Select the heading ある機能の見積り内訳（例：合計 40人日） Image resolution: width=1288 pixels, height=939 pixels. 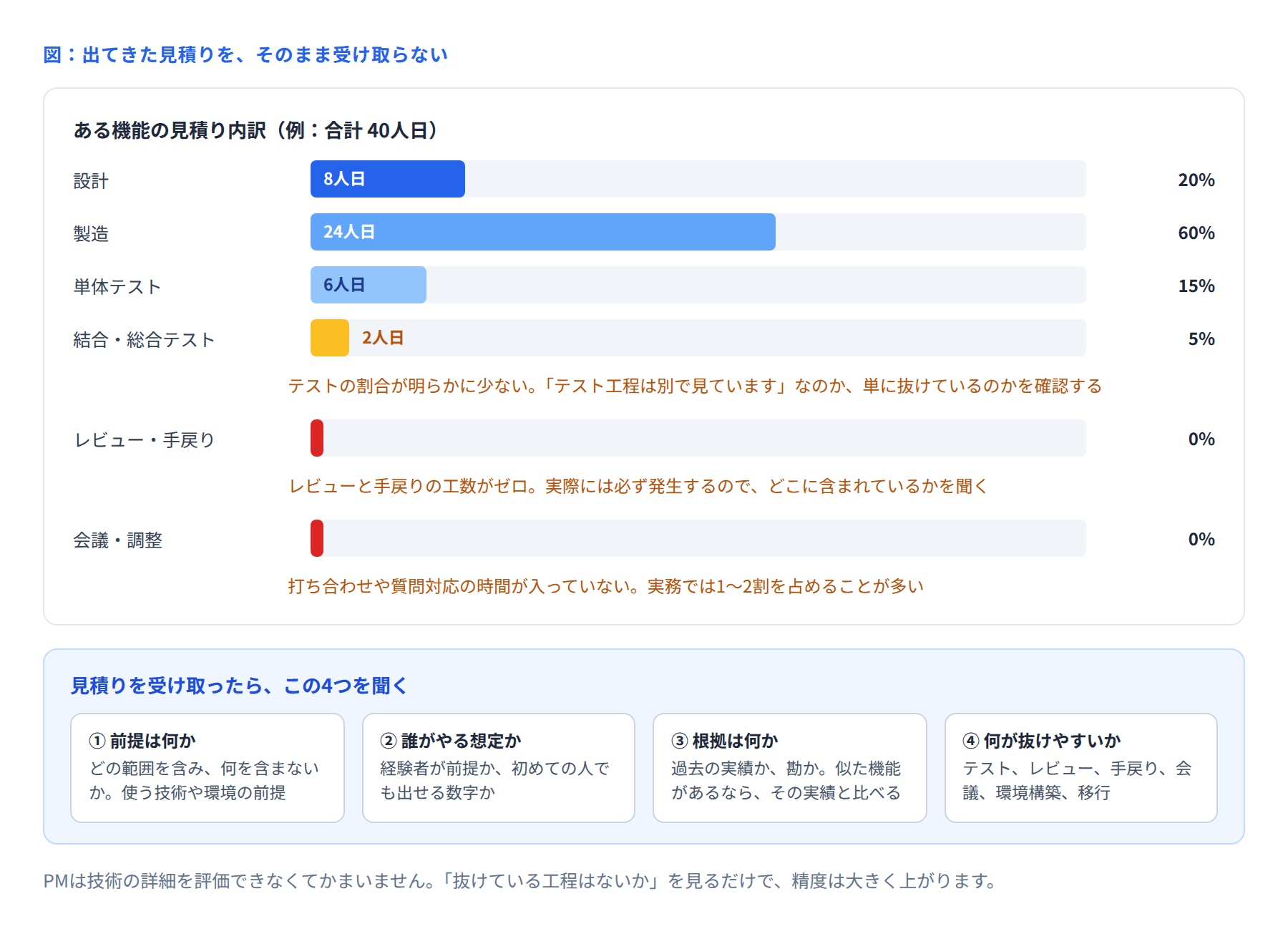click(255, 130)
